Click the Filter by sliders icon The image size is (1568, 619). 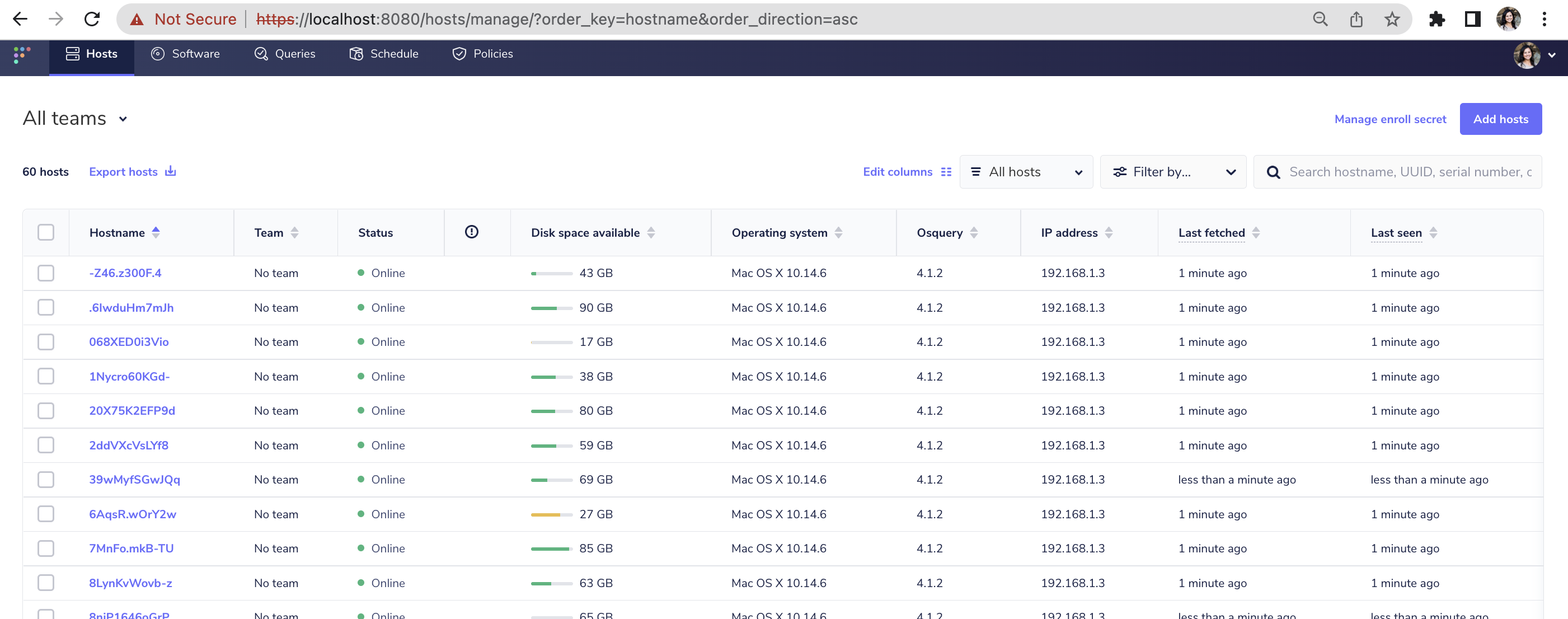click(x=1121, y=172)
